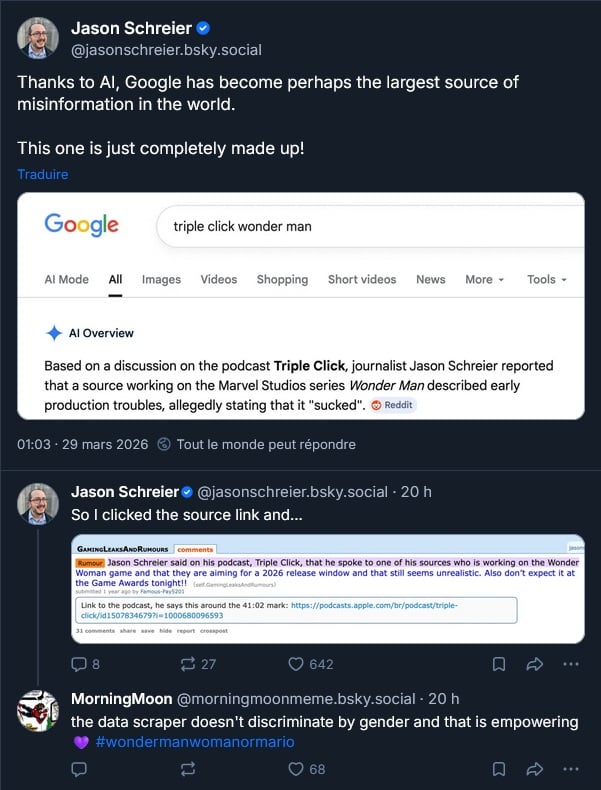Open the Reddit post screenshot image
601x790 pixels.
[x=327, y=589]
